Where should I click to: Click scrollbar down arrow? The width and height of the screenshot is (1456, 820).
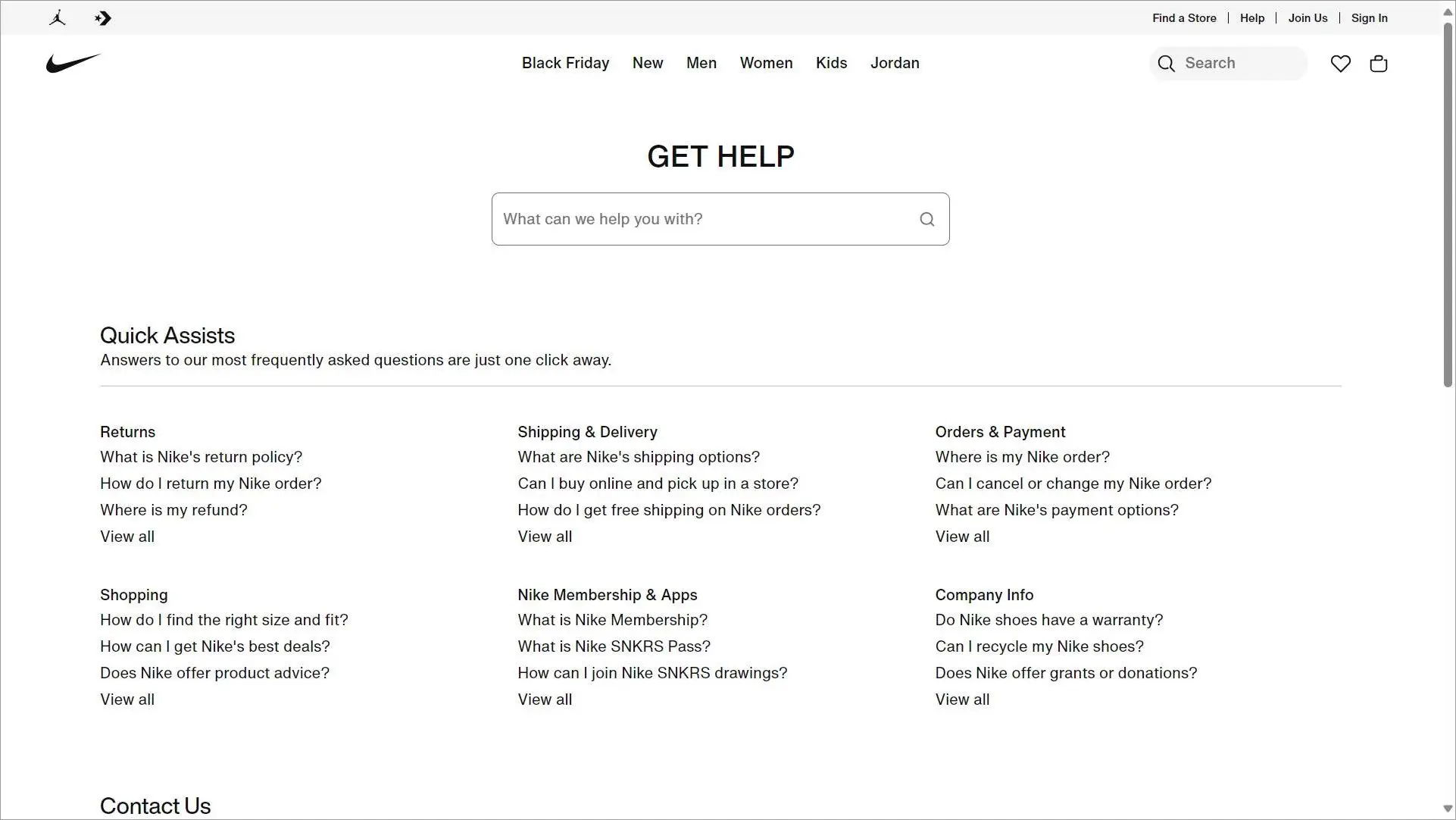click(x=1448, y=809)
